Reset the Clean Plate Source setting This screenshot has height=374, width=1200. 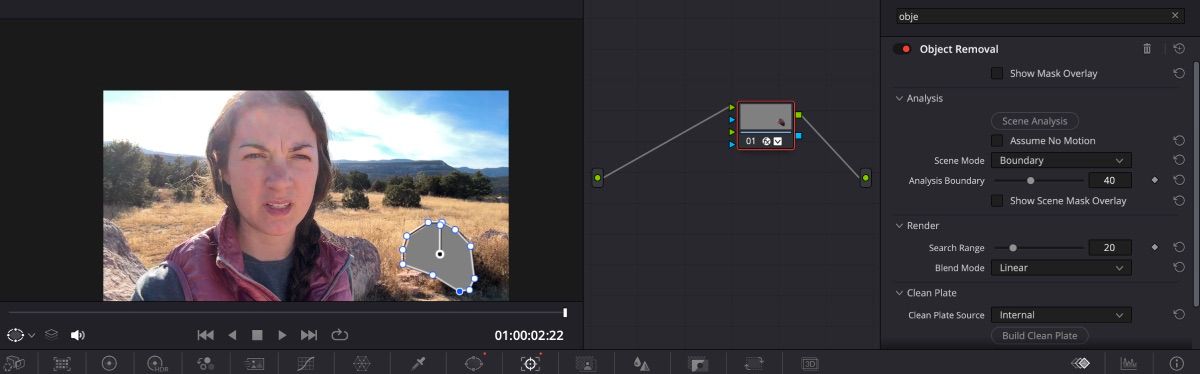1179,315
